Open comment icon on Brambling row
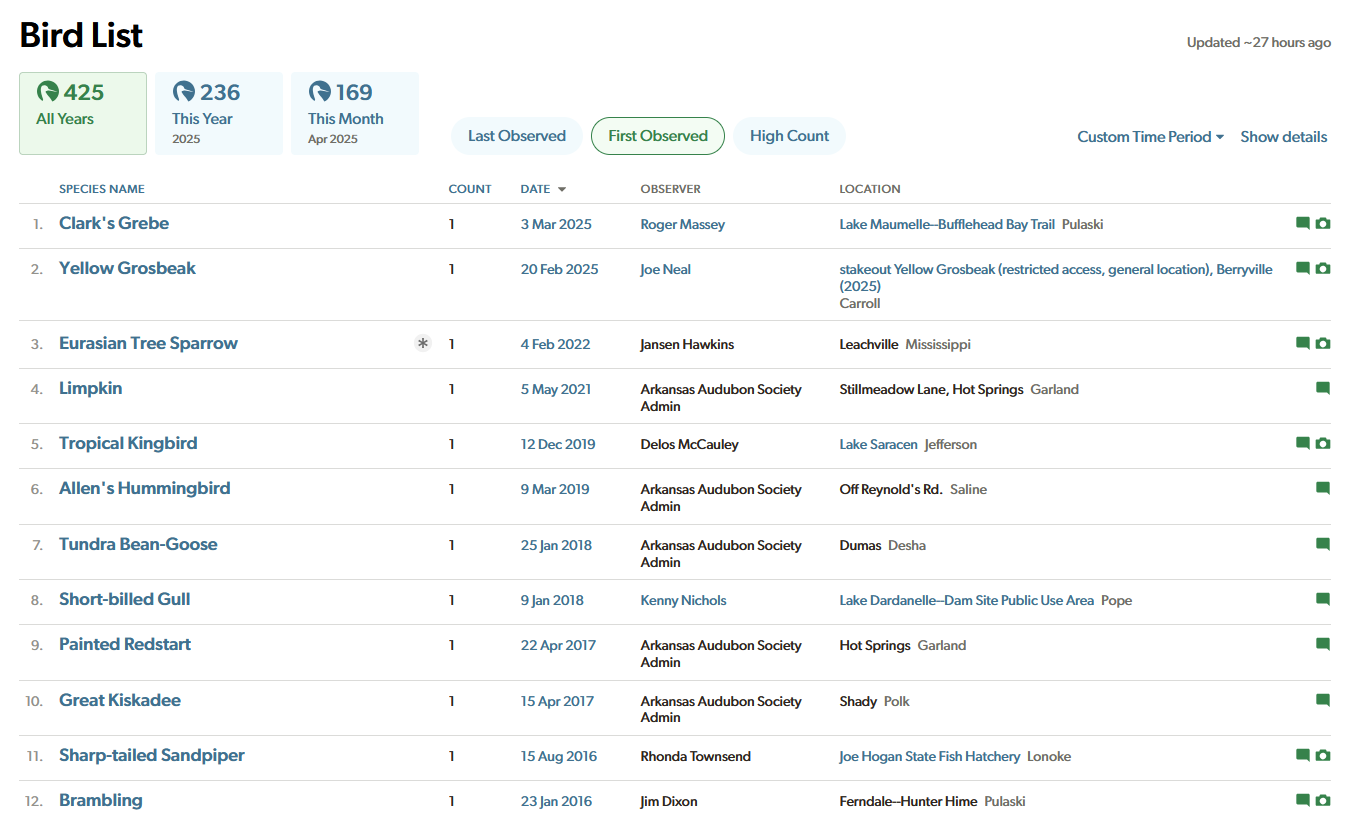1350x823 pixels. pos(1302,801)
